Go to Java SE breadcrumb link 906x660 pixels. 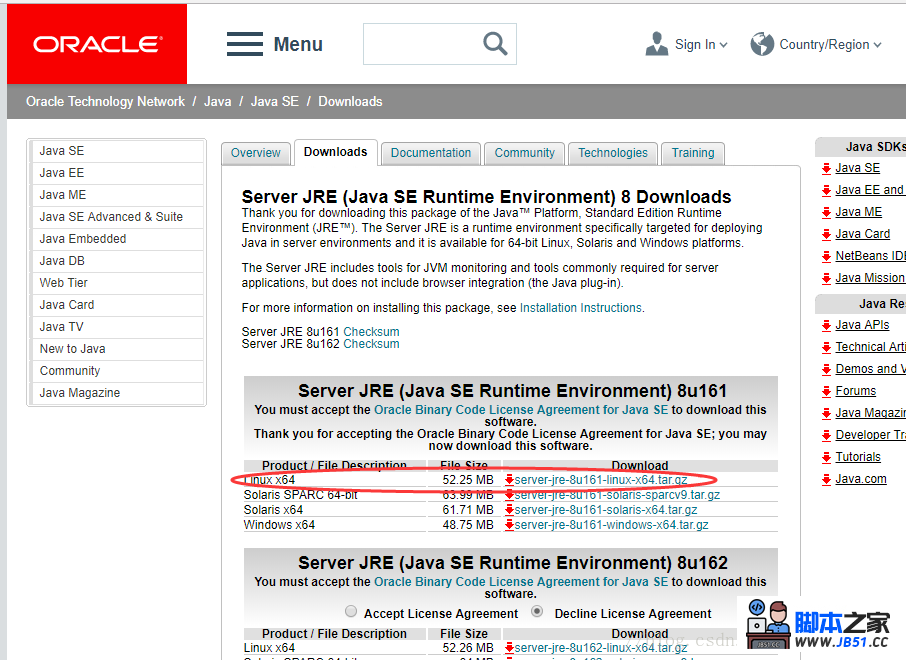(x=274, y=102)
